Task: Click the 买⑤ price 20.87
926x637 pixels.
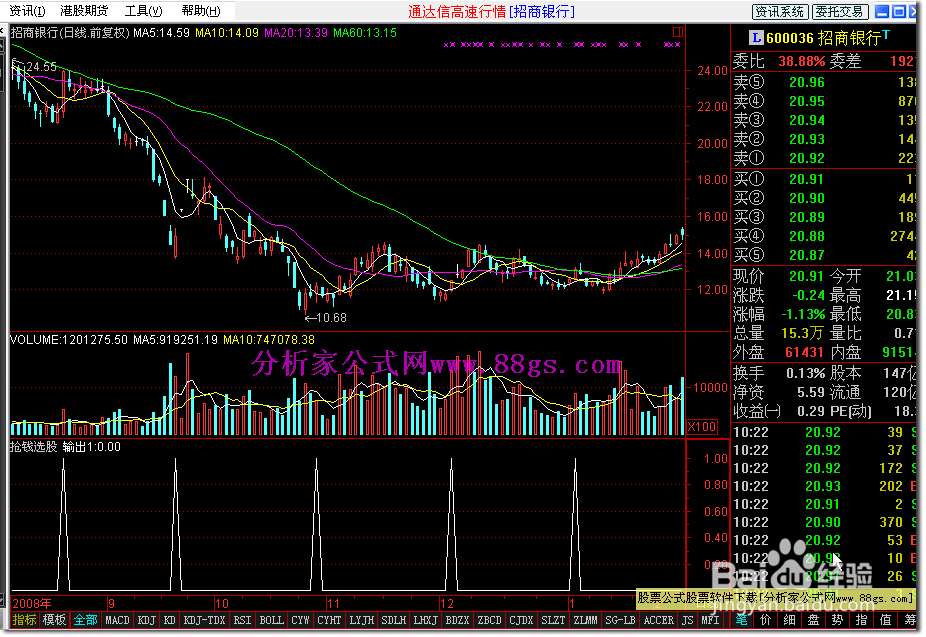Action: [807, 255]
